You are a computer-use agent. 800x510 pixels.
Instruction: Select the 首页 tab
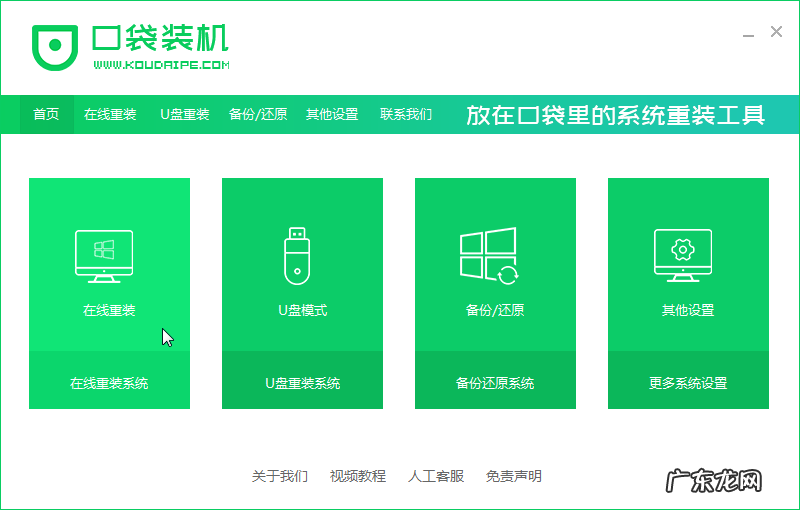[x=46, y=114]
